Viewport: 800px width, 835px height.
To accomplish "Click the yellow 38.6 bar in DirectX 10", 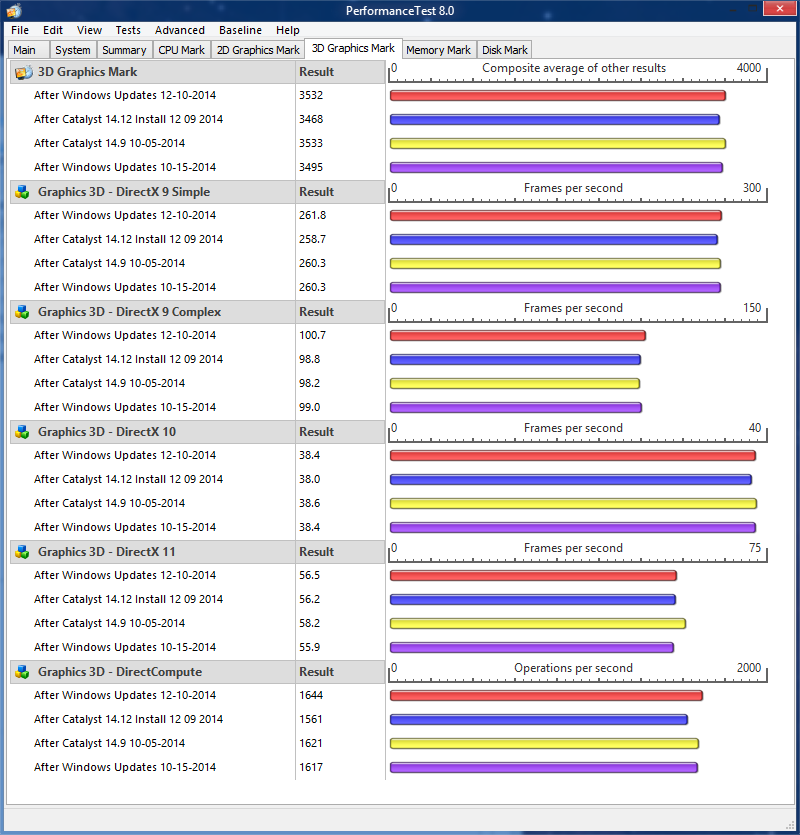I will [573, 503].
